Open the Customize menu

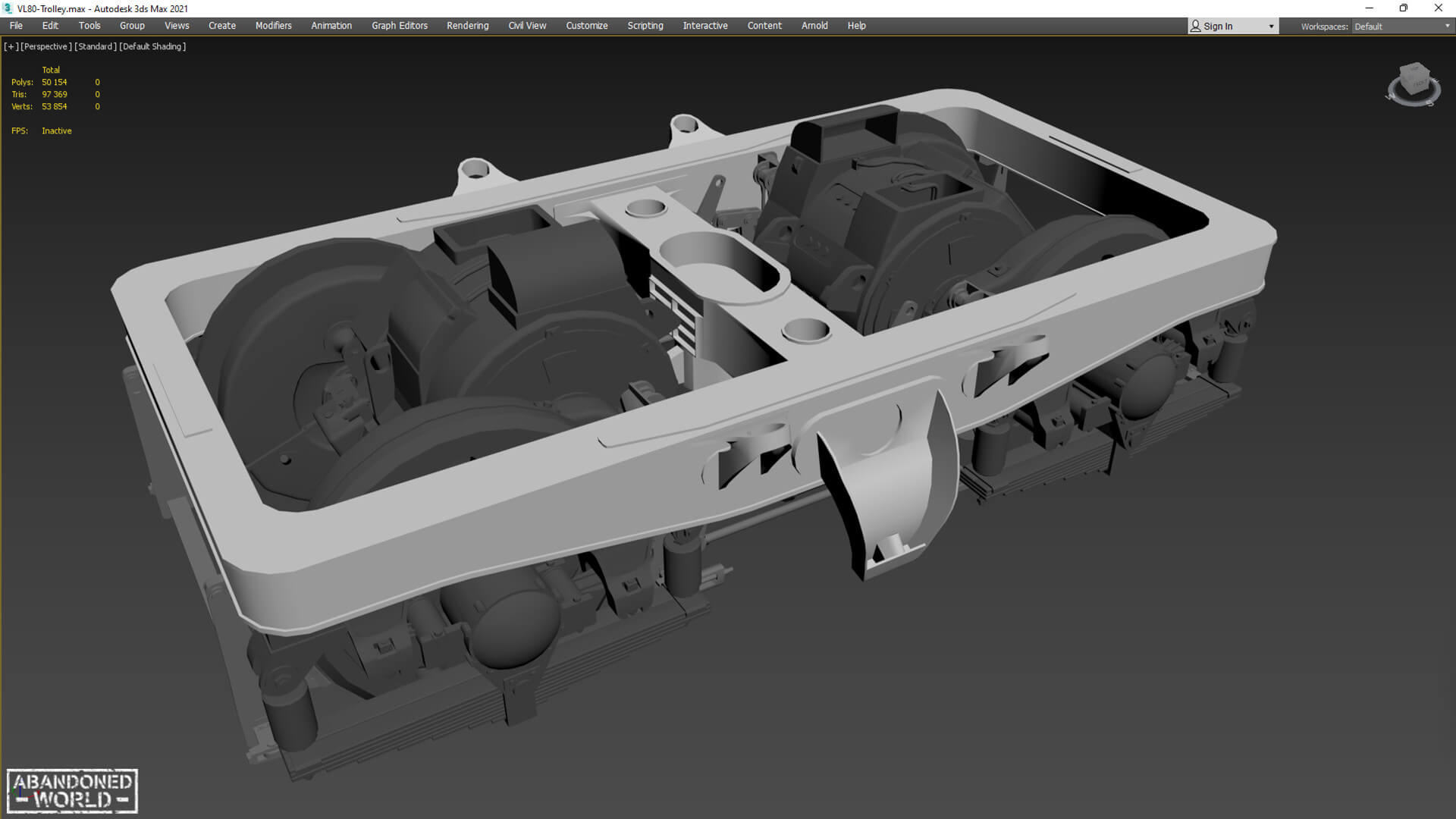[x=586, y=26]
